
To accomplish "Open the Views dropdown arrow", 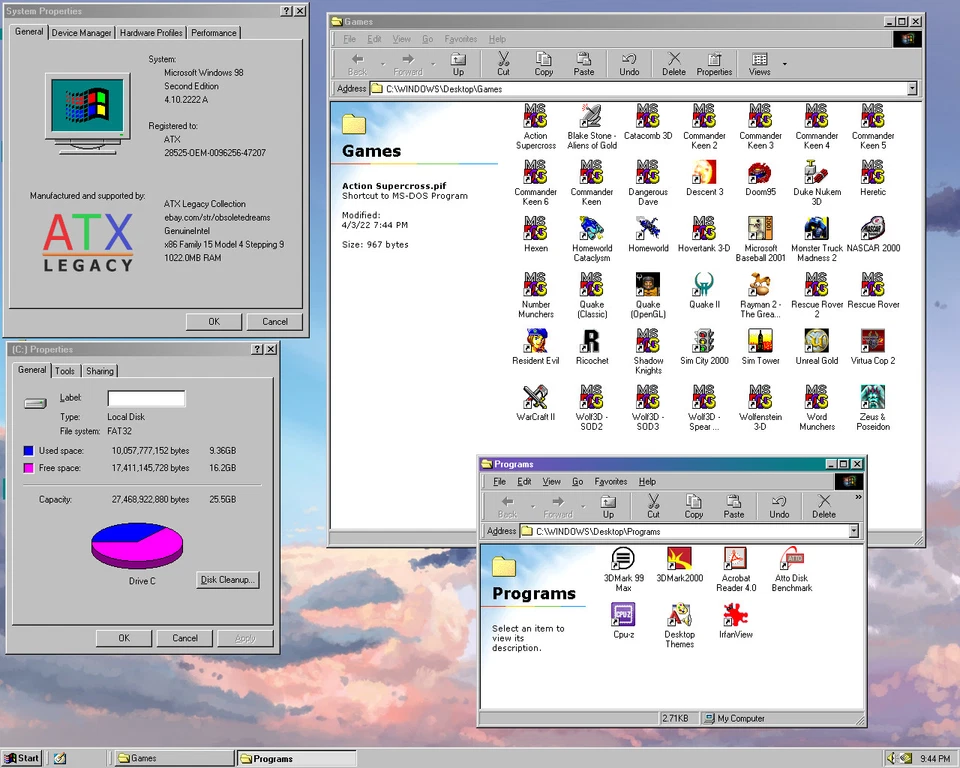I will click(x=786, y=62).
